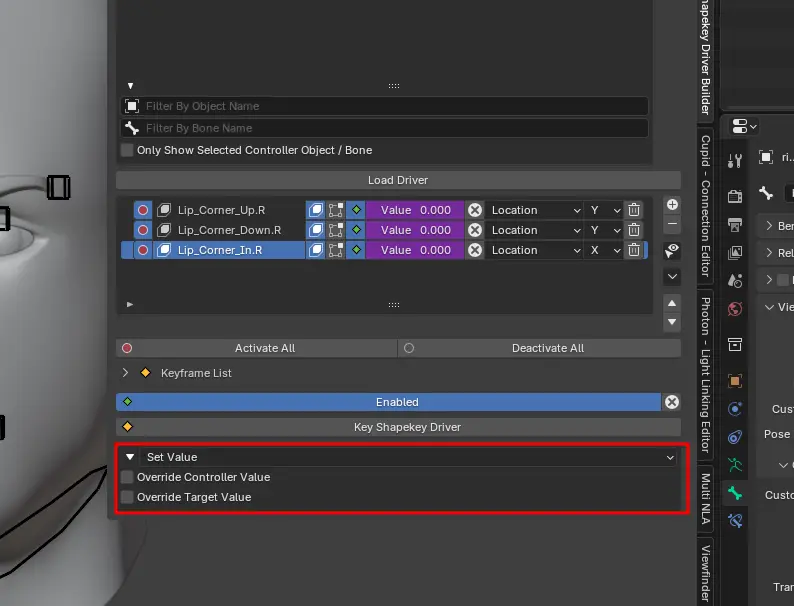Click the plus icon to add list entry
Viewport: 794px width, 606px height.
672,204
